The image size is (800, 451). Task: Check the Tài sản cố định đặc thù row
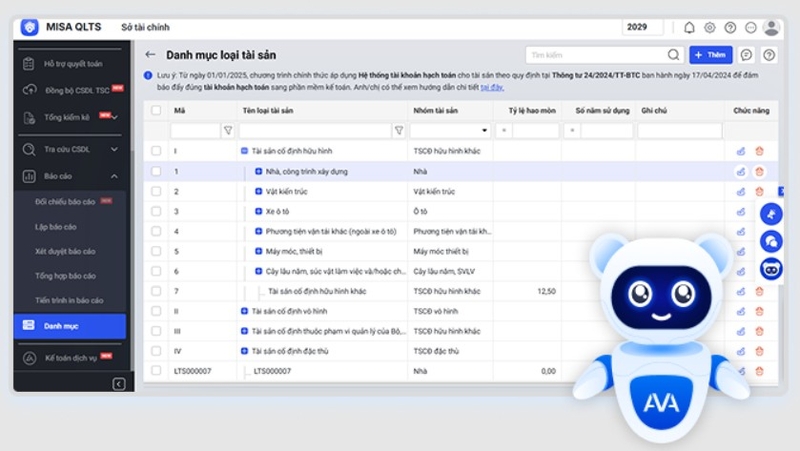coord(156,350)
